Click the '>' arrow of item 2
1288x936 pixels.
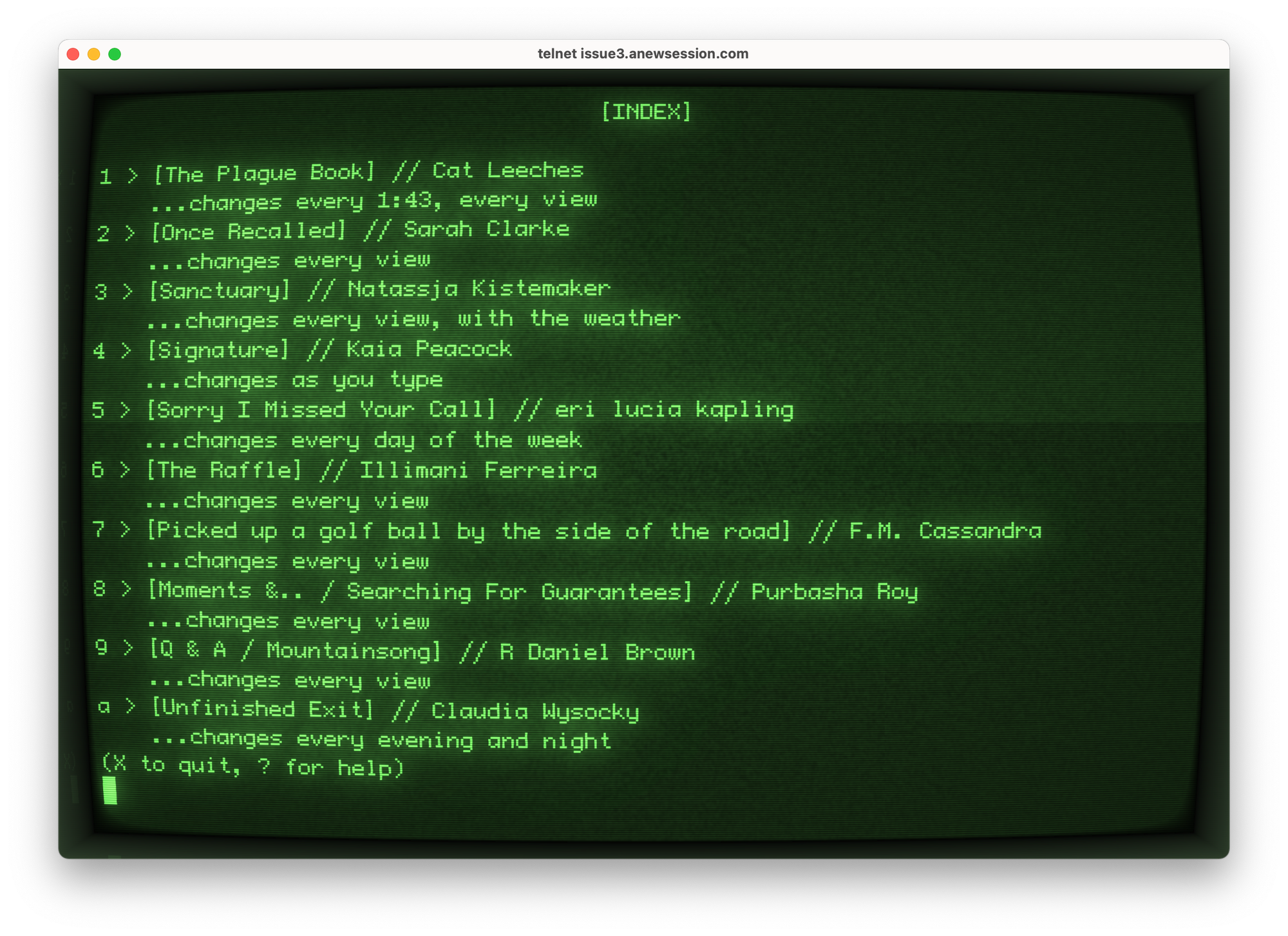[x=130, y=233]
